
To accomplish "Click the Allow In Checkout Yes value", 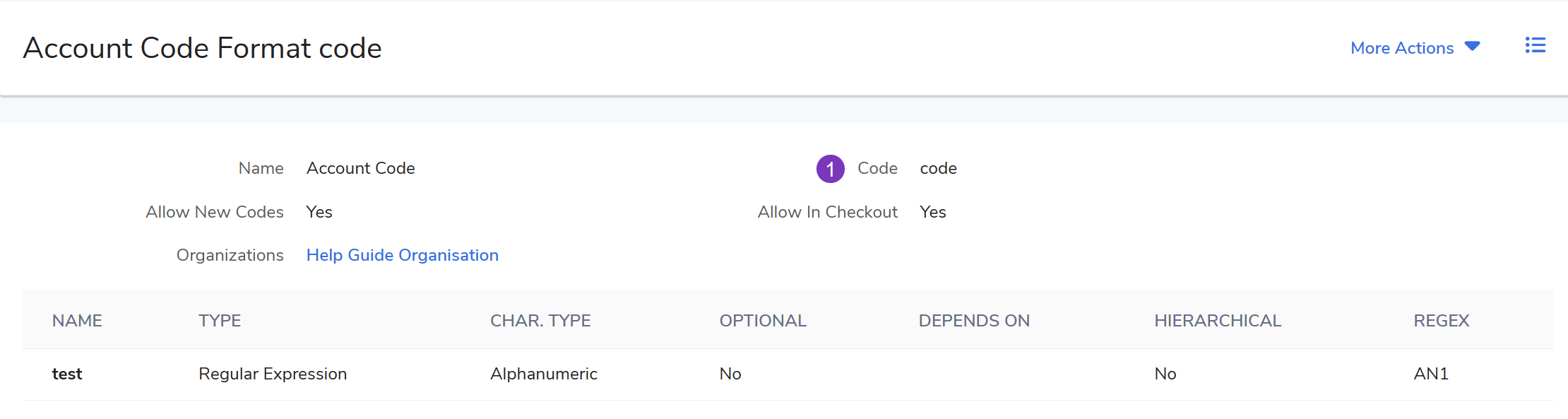I will click(933, 212).
